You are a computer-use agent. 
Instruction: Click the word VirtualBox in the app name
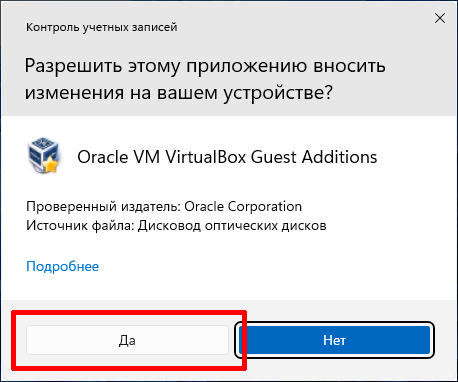pos(206,157)
